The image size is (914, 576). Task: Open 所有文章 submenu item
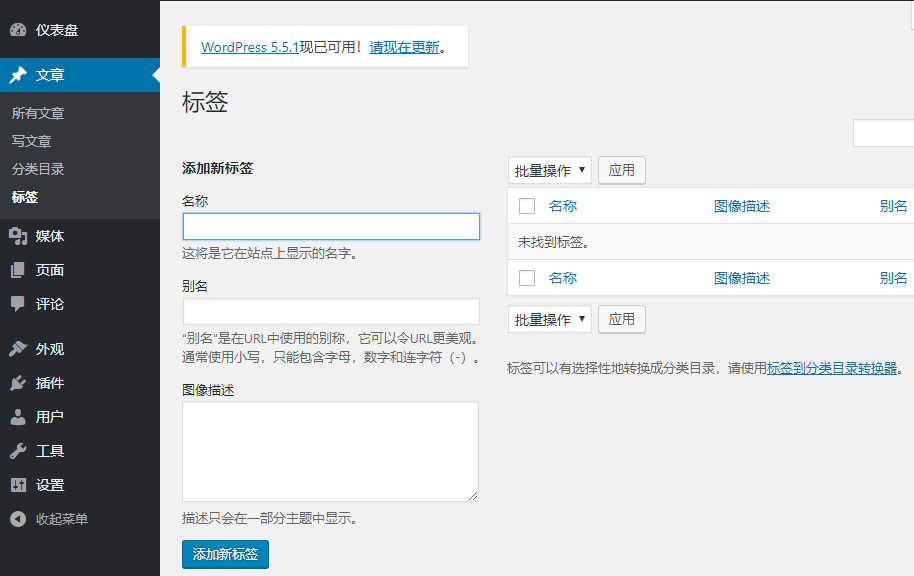tap(38, 113)
